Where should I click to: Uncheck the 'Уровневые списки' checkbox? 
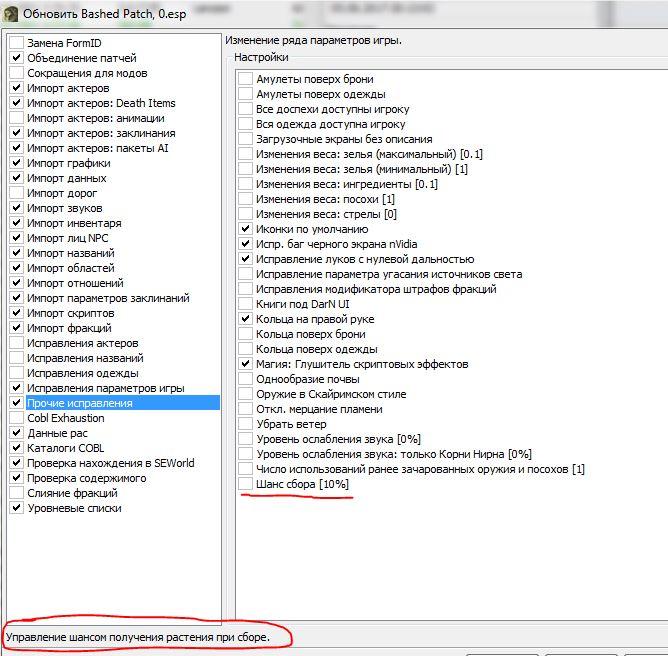(x=16, y=508)
